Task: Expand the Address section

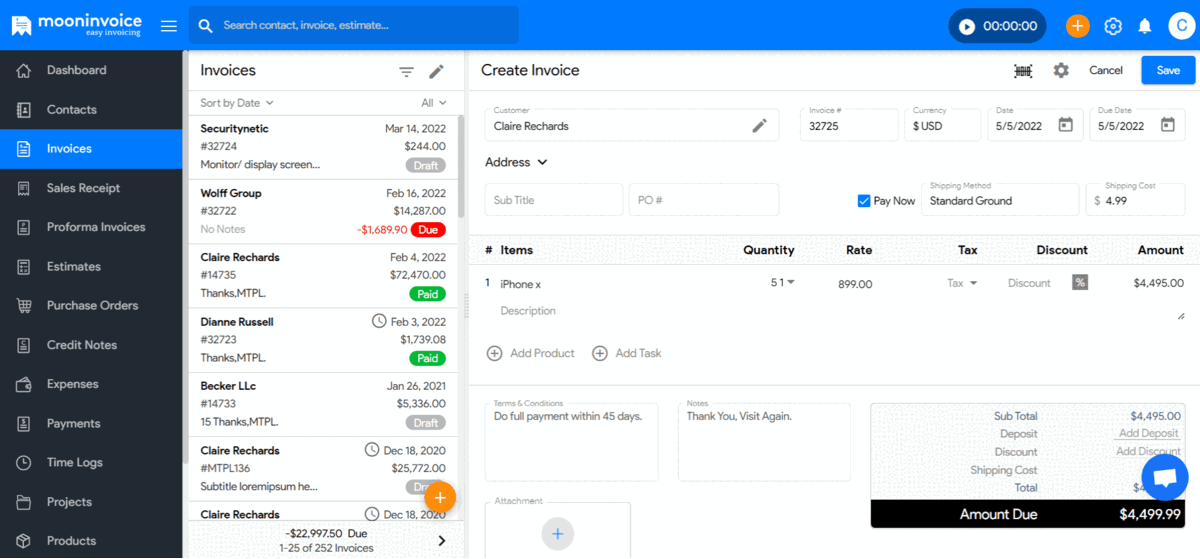Action: [x=517, y=162]
